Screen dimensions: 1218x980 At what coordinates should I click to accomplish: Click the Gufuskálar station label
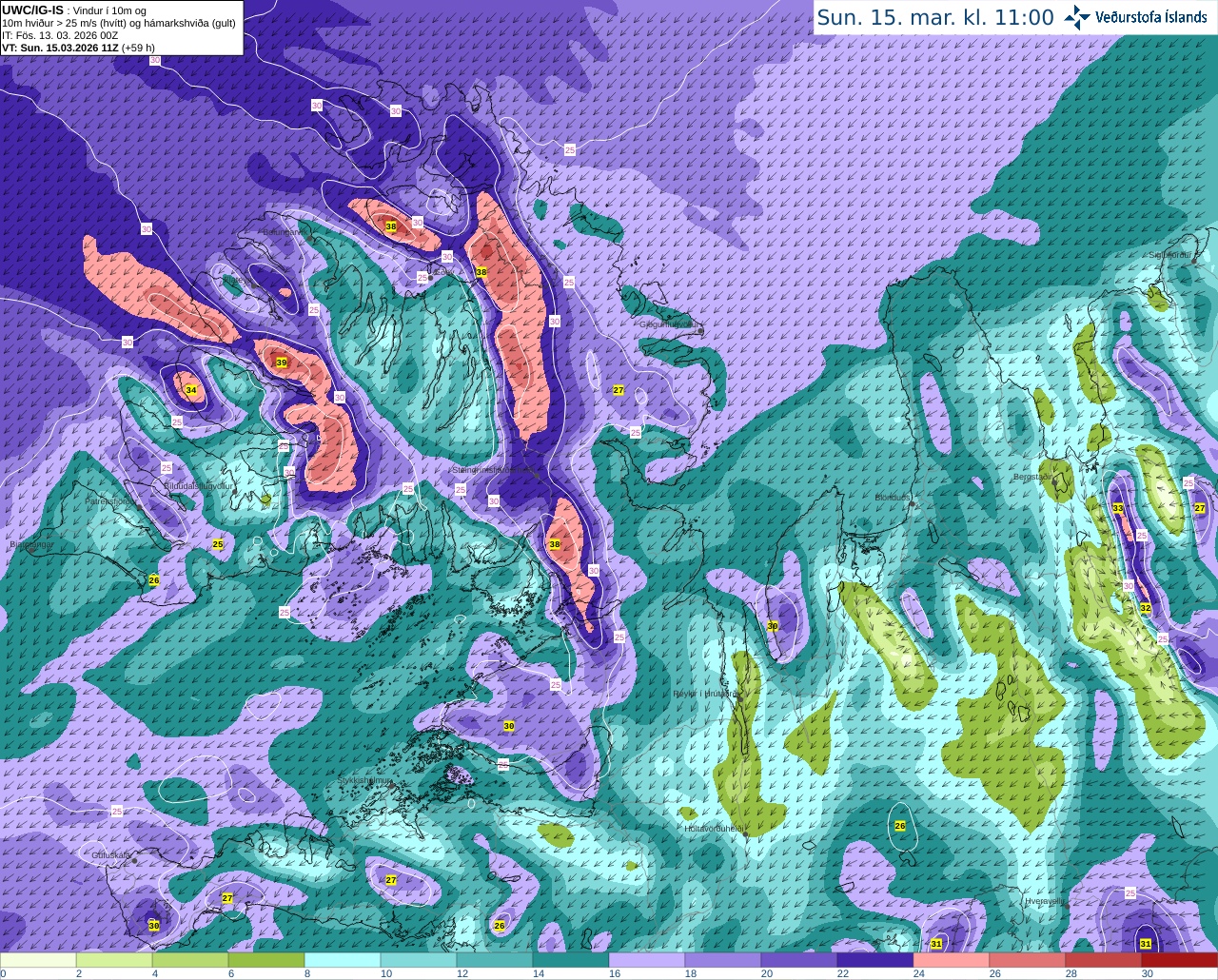pyautogui.click(x=111, y=855)
